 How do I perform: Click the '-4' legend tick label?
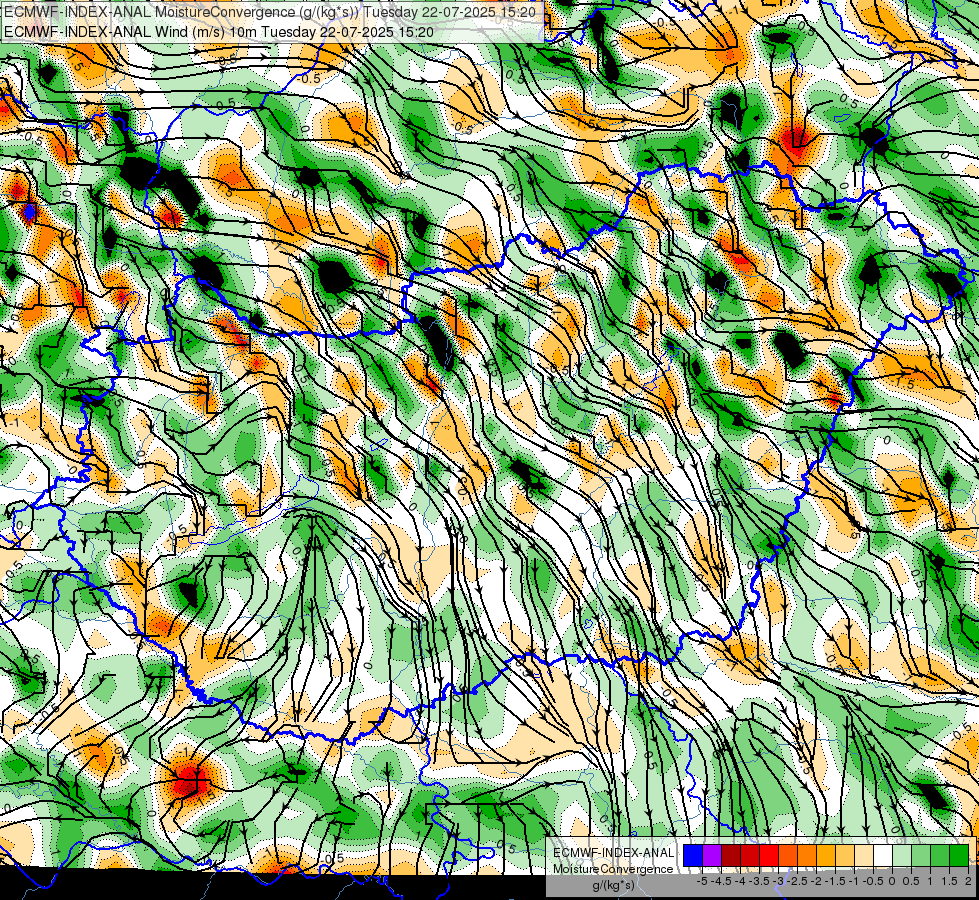(740, 881)
